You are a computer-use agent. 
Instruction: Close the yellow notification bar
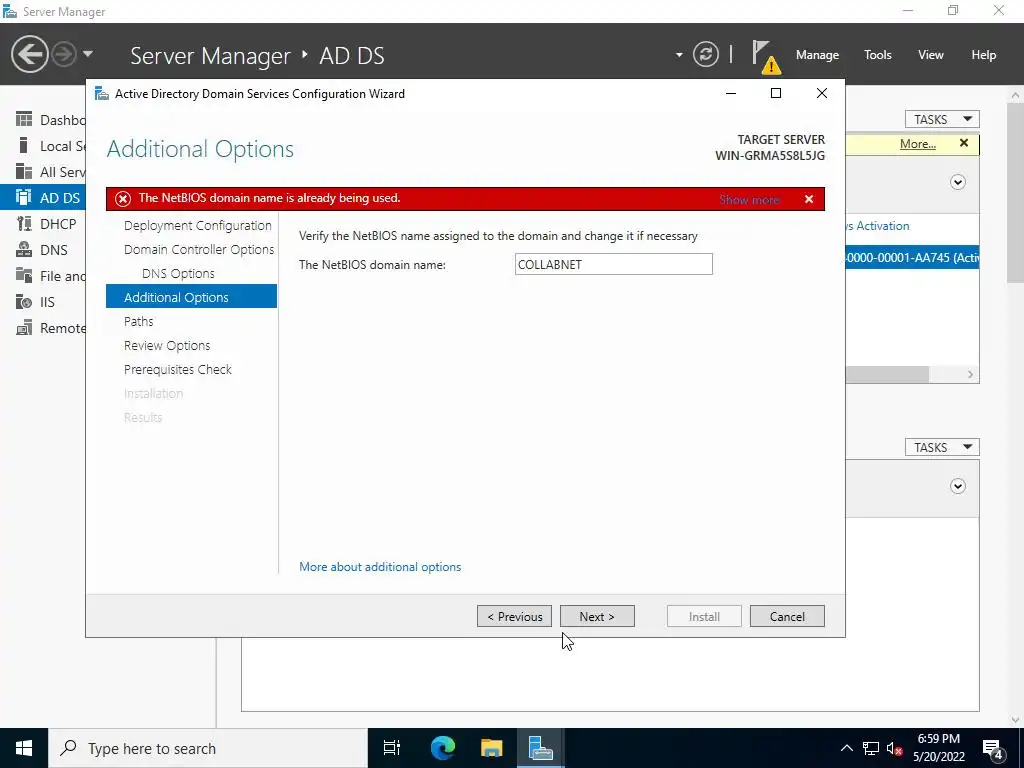click(x=964, y=143)
